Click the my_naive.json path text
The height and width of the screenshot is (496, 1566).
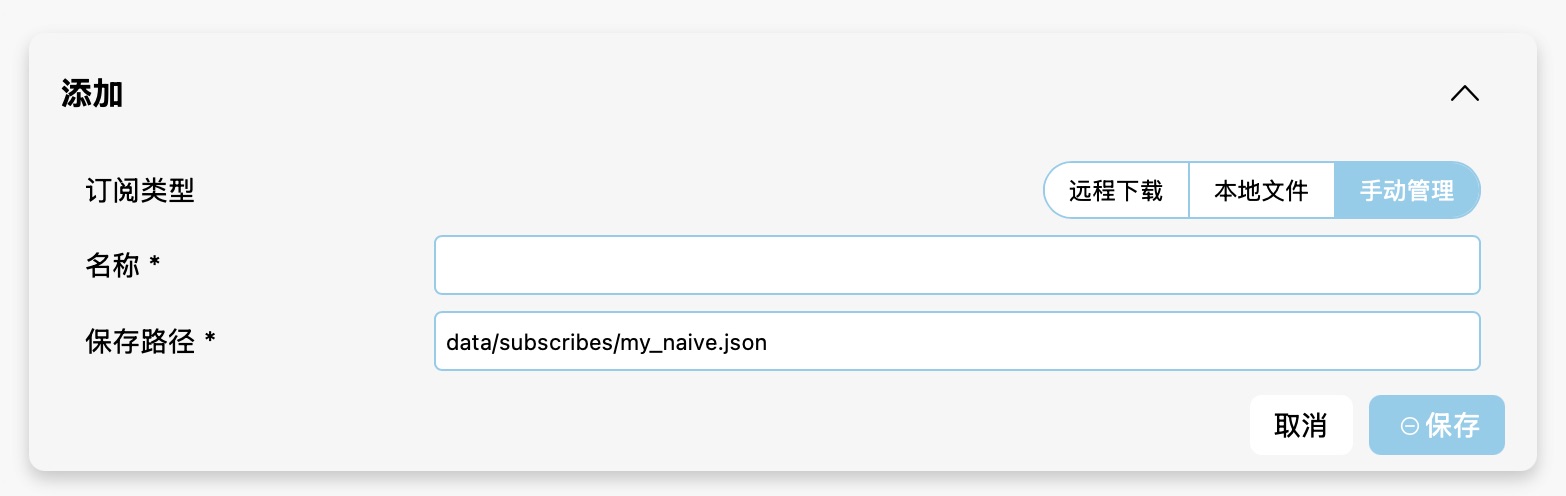[693, 343]
